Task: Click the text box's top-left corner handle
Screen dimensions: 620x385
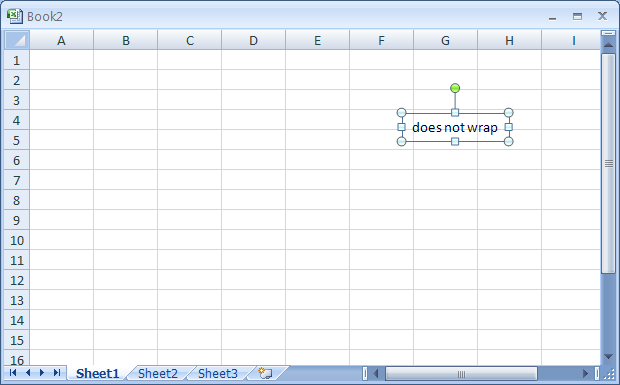Action: click(x=401, y=113)
